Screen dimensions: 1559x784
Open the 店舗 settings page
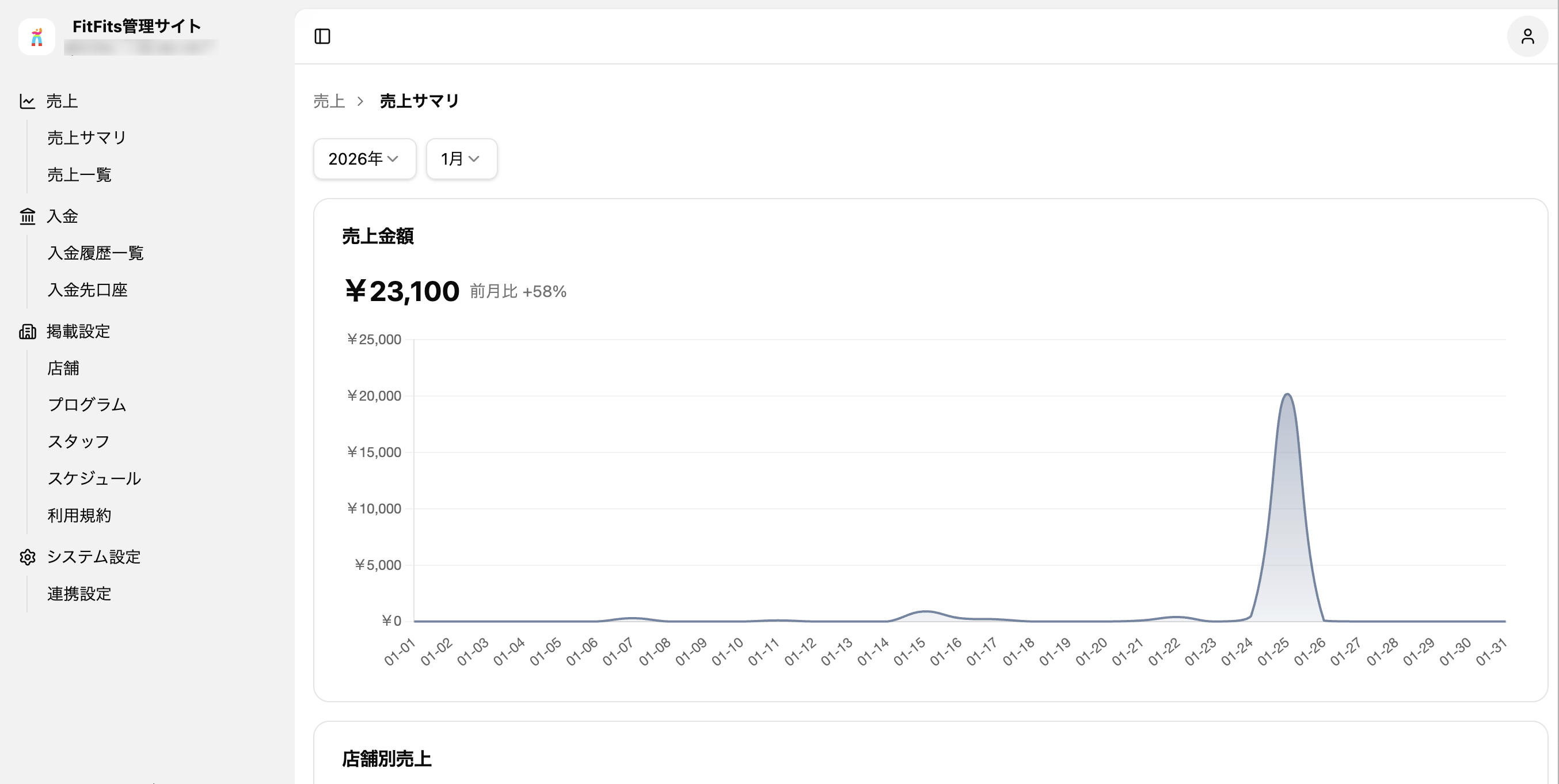(63, 368)
